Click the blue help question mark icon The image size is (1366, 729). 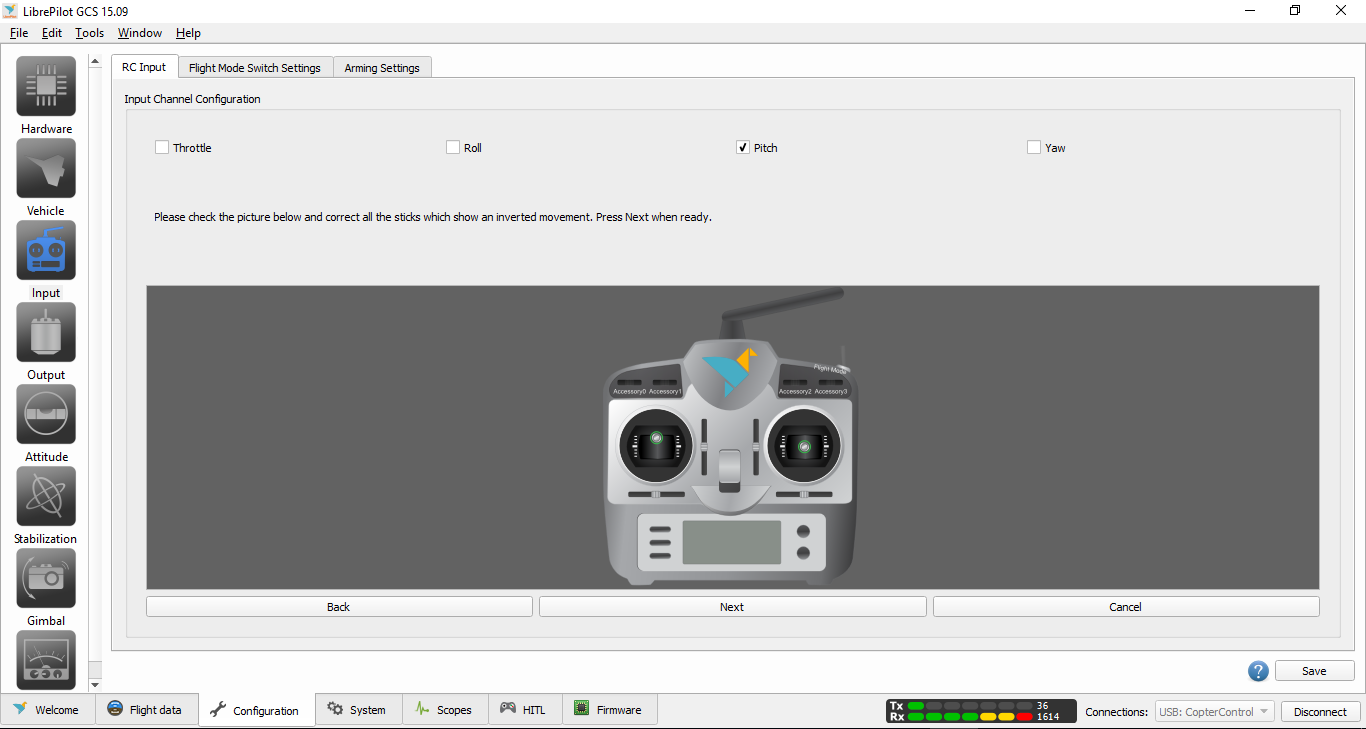[x=1258, y=671]
